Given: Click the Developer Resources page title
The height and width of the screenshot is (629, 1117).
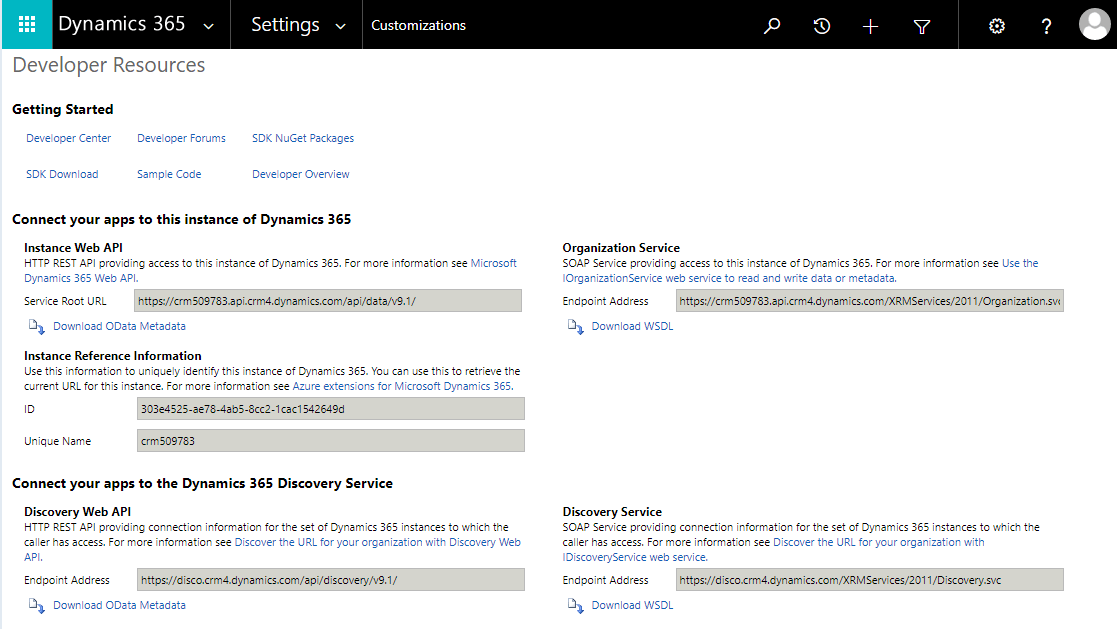Looking at the screenshot, I should 109,65.
